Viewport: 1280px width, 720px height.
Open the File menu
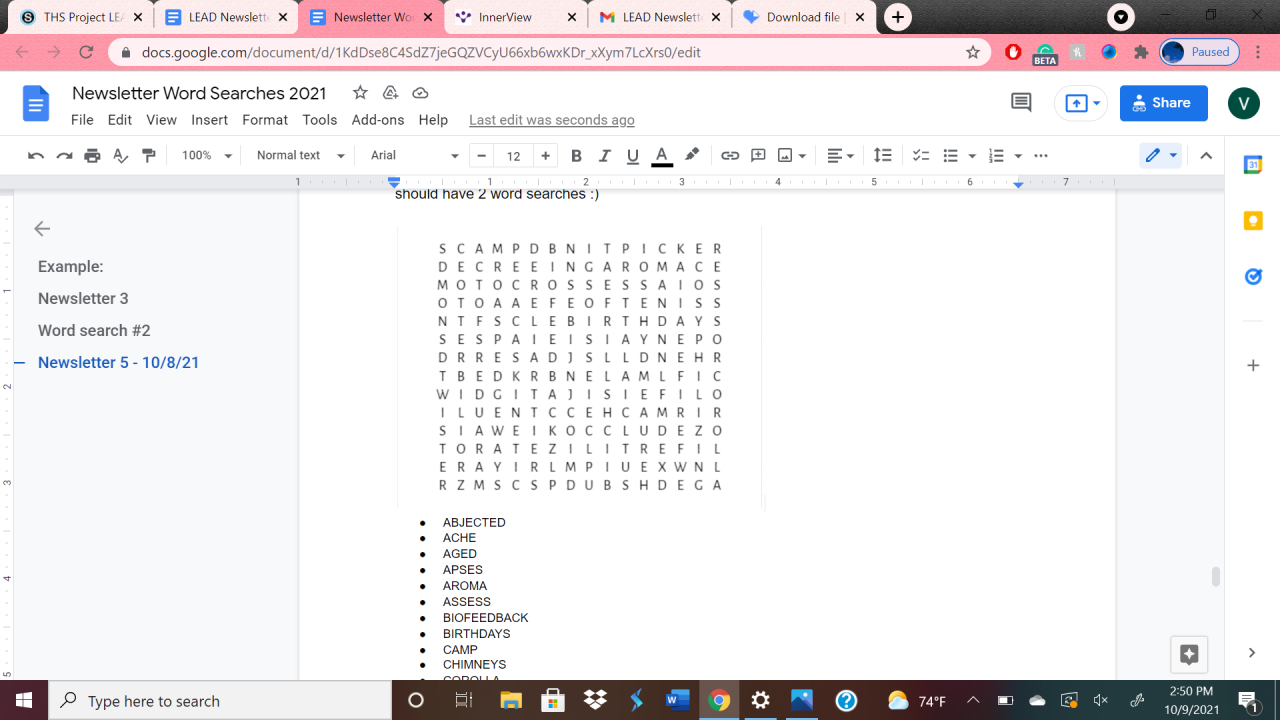point(82,120)
